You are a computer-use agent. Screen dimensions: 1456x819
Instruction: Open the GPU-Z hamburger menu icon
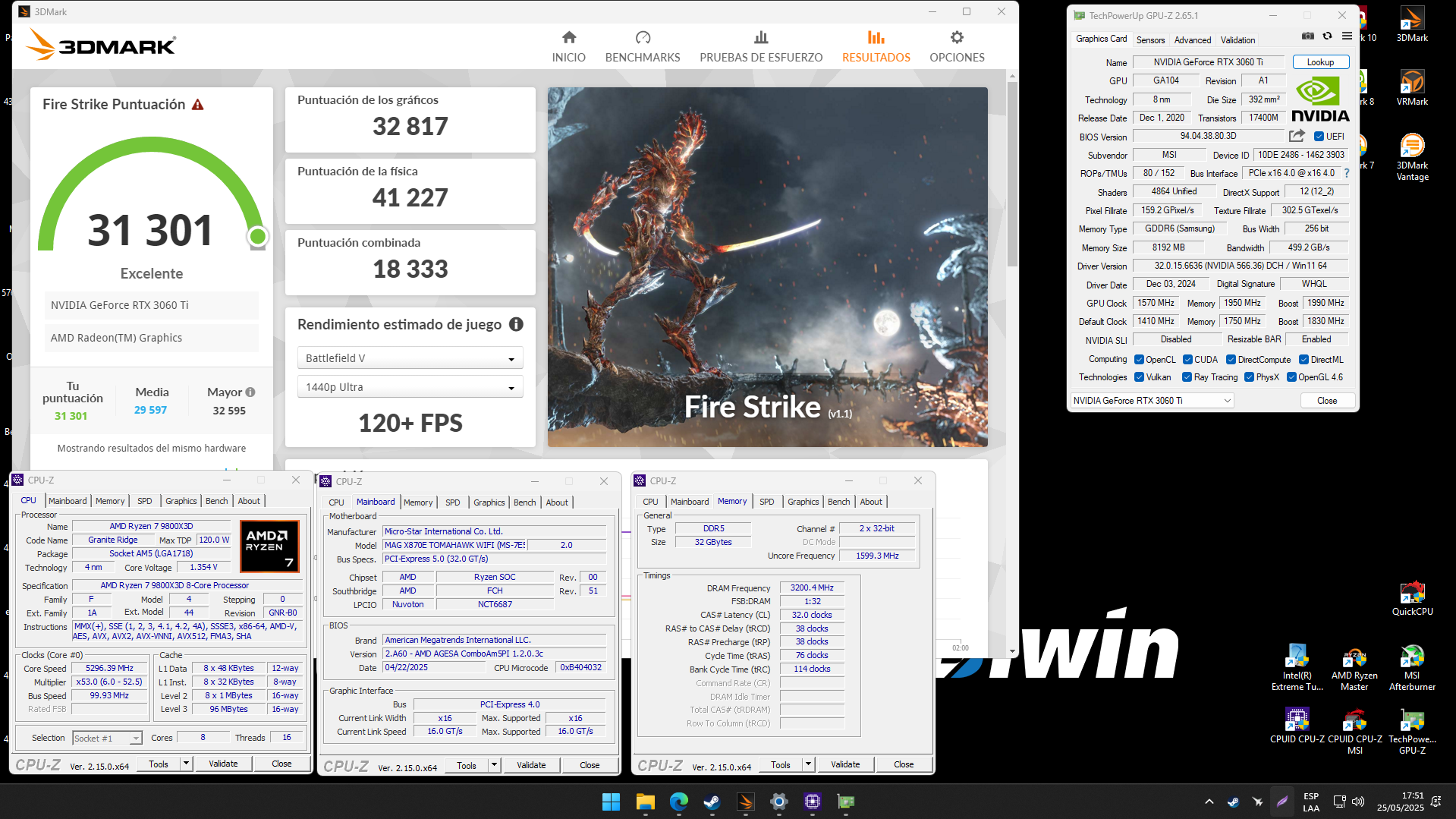(1347, 36)
